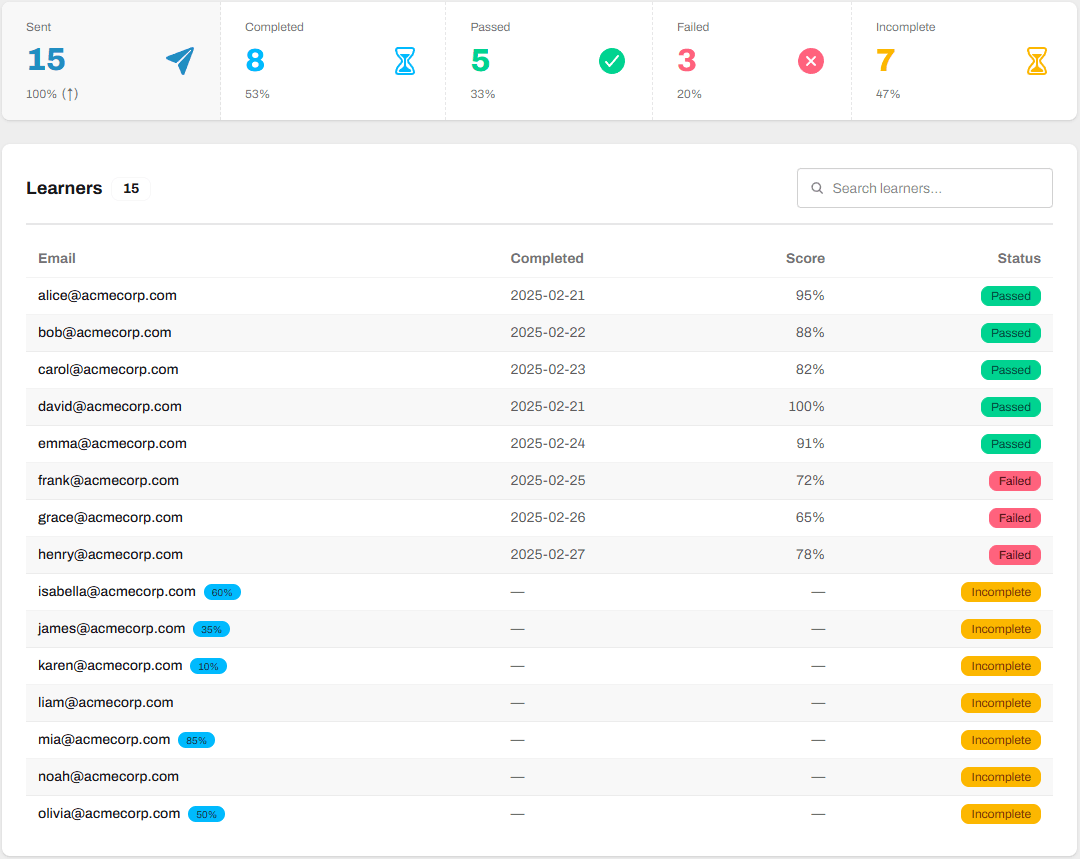Click the magnifier icon in the search box
This screenshot has height=859, width=1080.
coord(817,188)
